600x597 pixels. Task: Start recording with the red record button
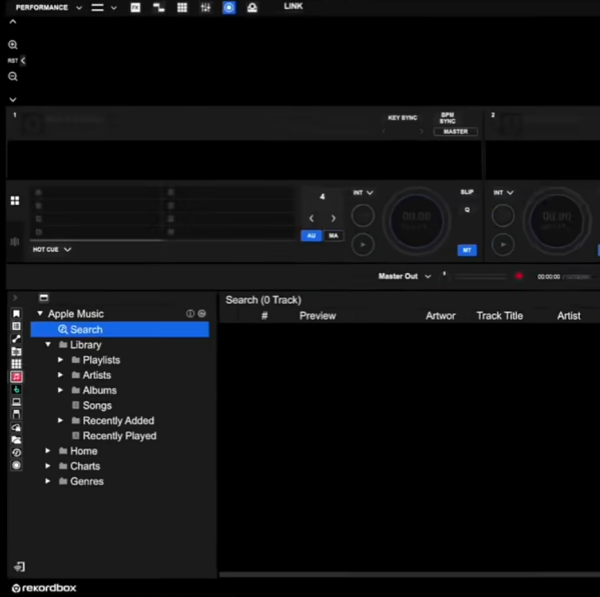click(519, 276)
